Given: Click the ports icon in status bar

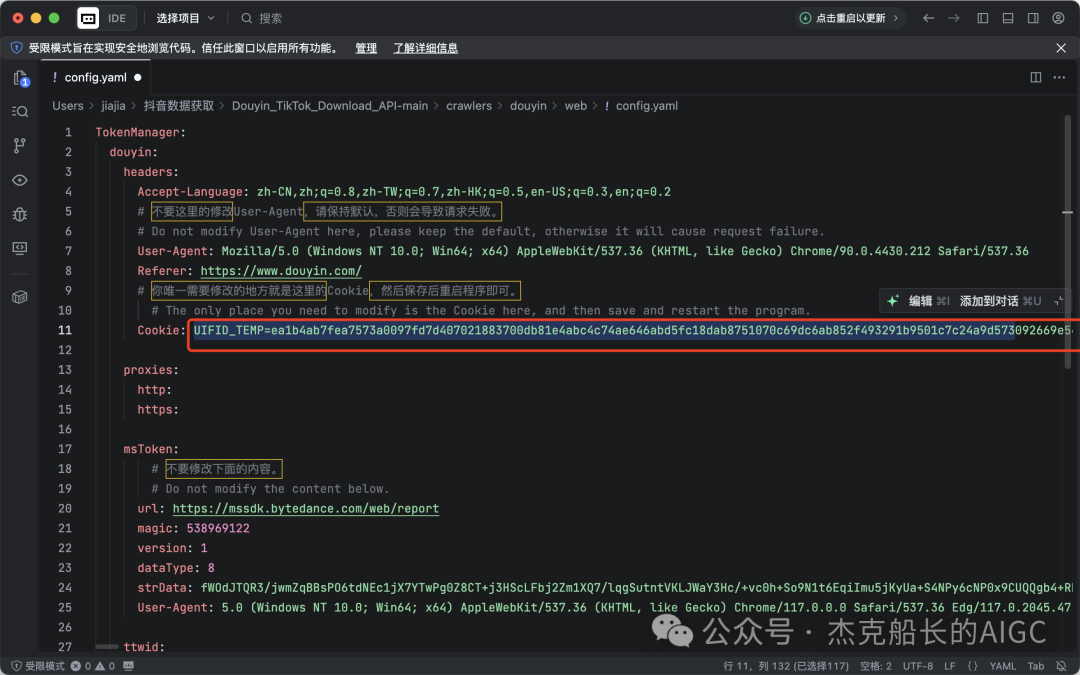Looking at the screenshot, I should point(128,666).
